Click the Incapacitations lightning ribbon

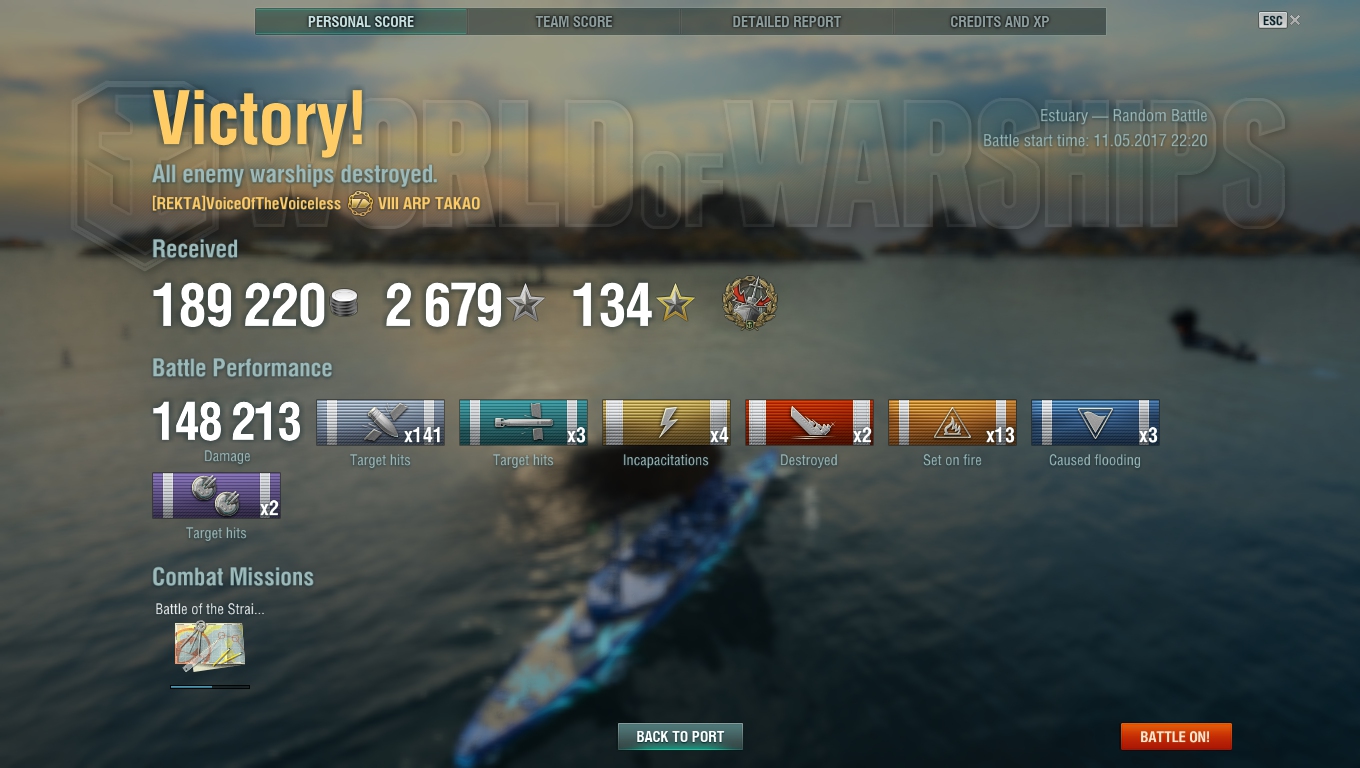tap(667, 422)
